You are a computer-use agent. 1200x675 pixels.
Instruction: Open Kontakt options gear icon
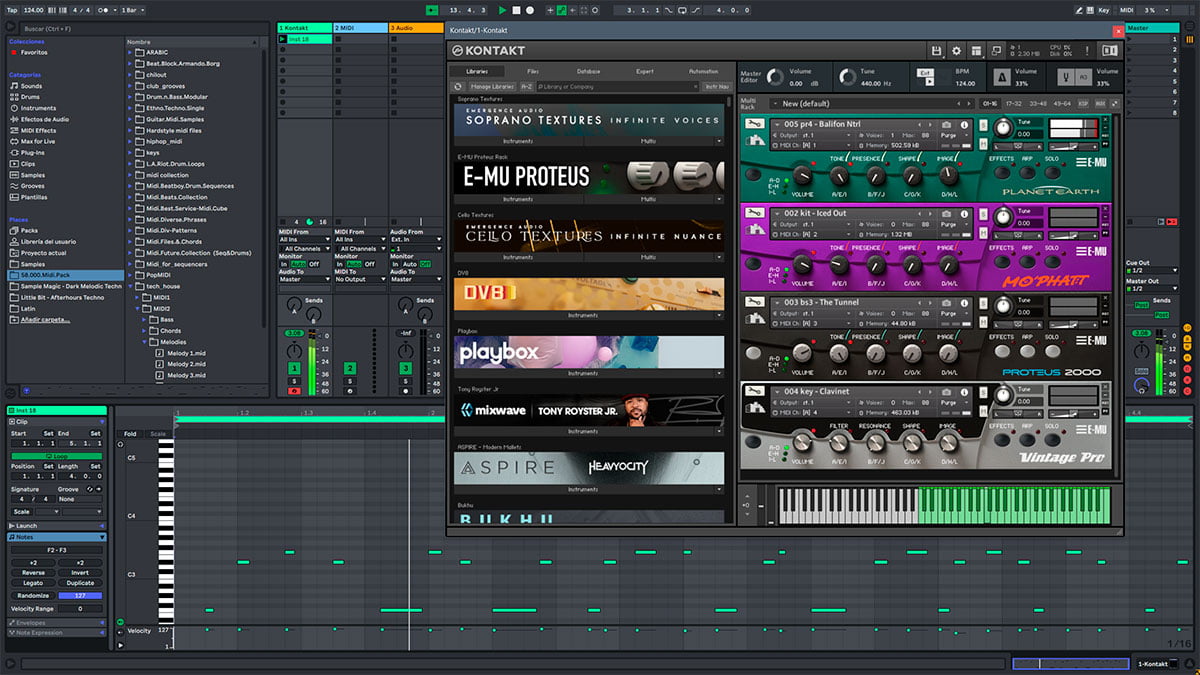pos(956,51)
